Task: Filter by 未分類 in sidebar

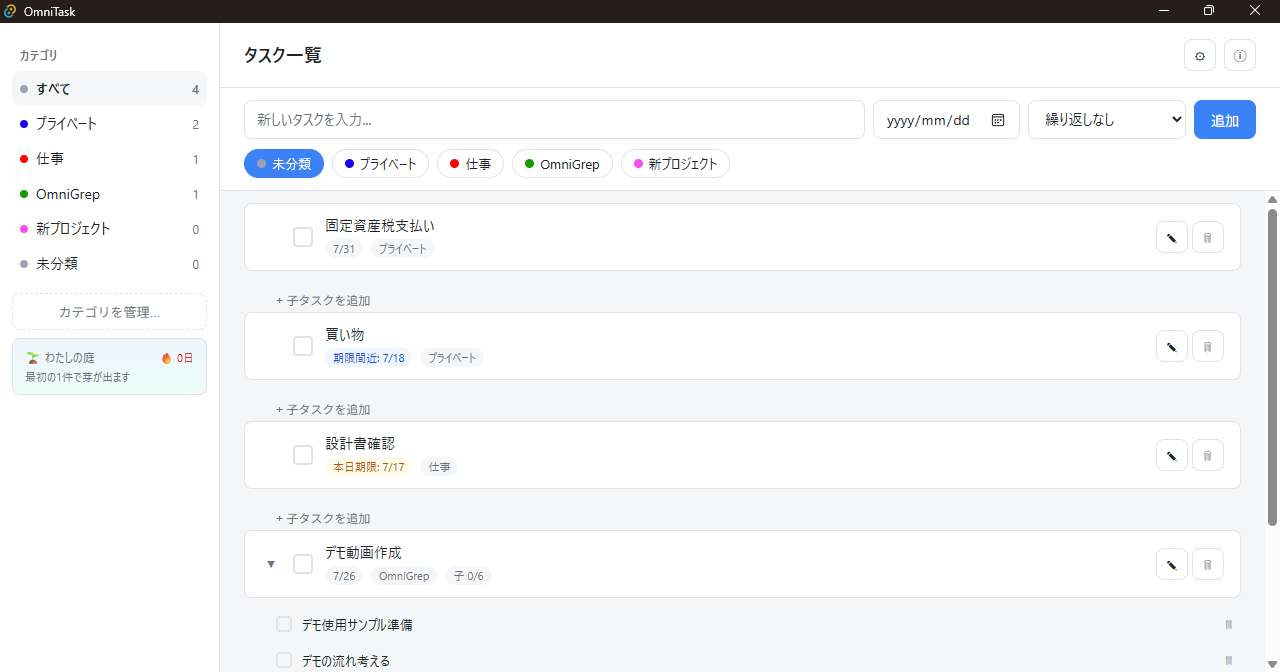Action: click(x=109, y=264)
